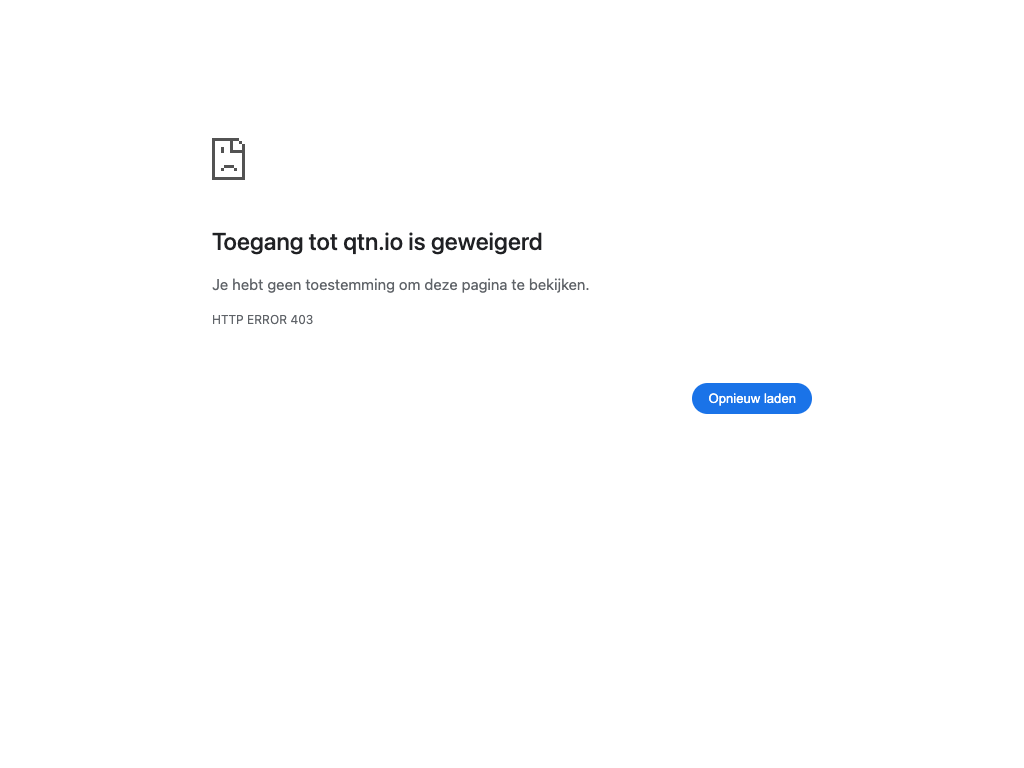Reload the page with the blue button
This screenshot has height=768, width=1024.
click(752, 398)
